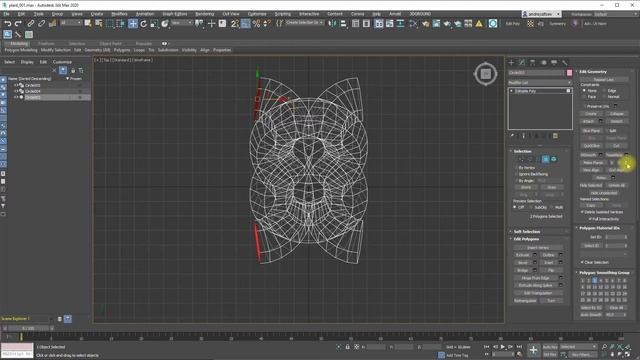The height and width of the screenshot is (360, 640).
Task: Toggle the Angle Snap icon
Action: point(245,24)
